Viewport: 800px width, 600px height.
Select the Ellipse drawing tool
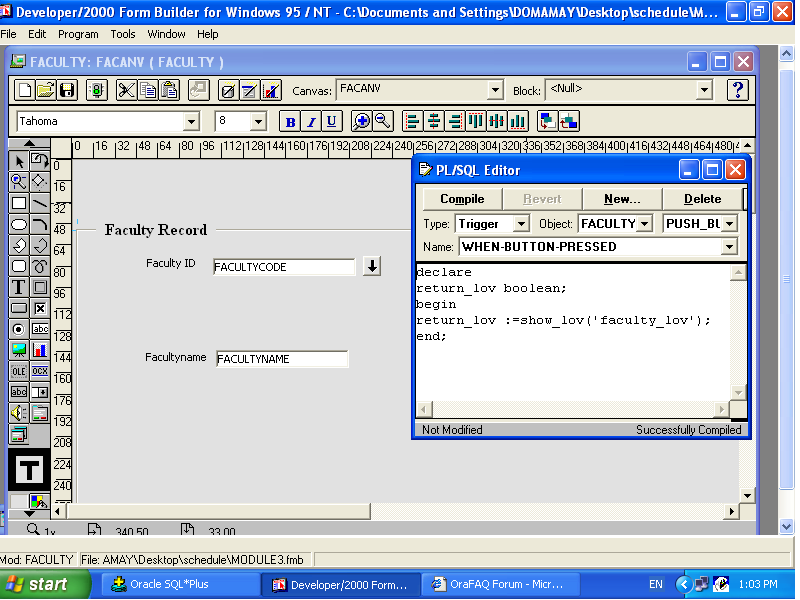click(x=18, y=224)
